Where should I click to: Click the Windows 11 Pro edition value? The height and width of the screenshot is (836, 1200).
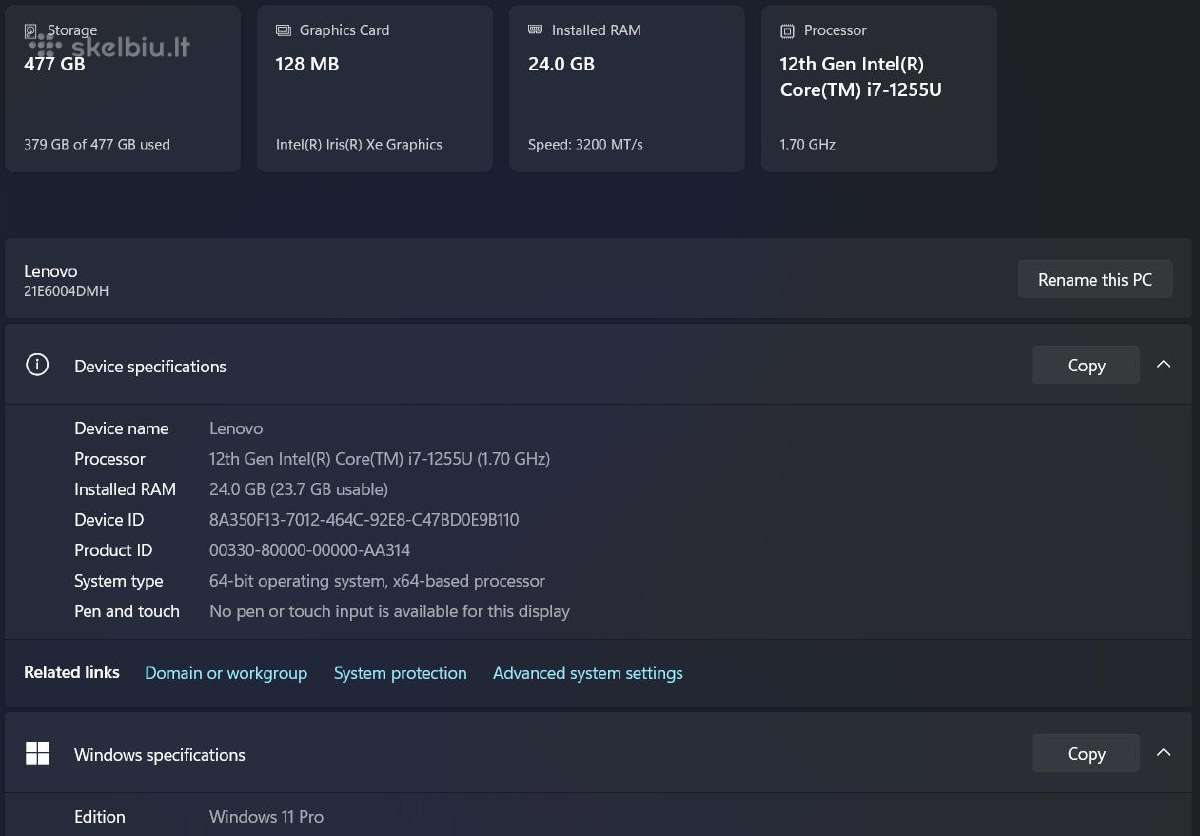[x=266, y=817]
